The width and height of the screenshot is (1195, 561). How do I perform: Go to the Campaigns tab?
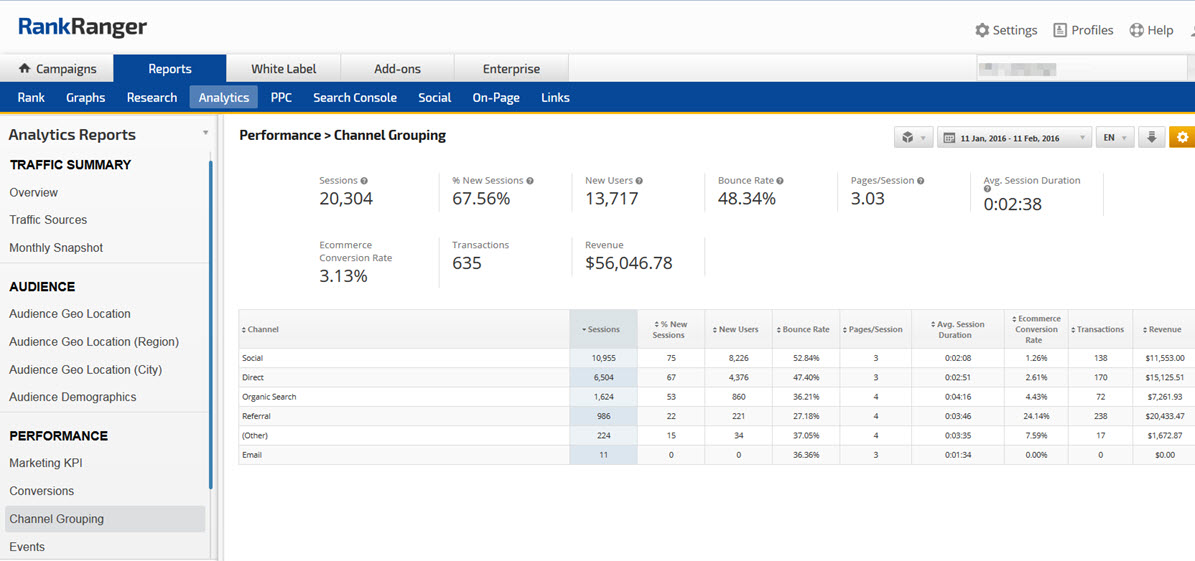(x=57, y=69)
